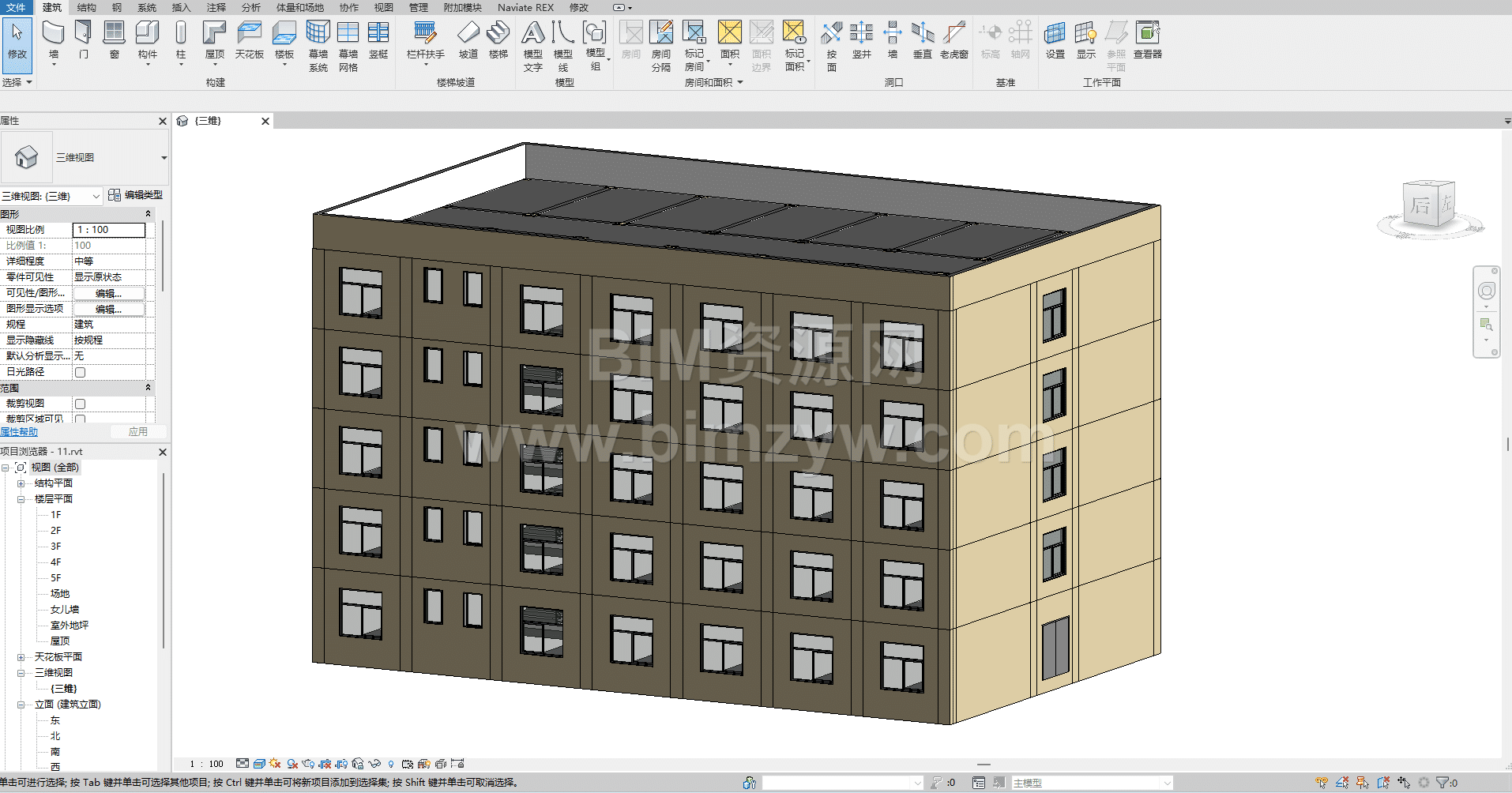1512x793 pixels.
Task: Click the 视图比例 1:100 field
Action: point(109,230)
